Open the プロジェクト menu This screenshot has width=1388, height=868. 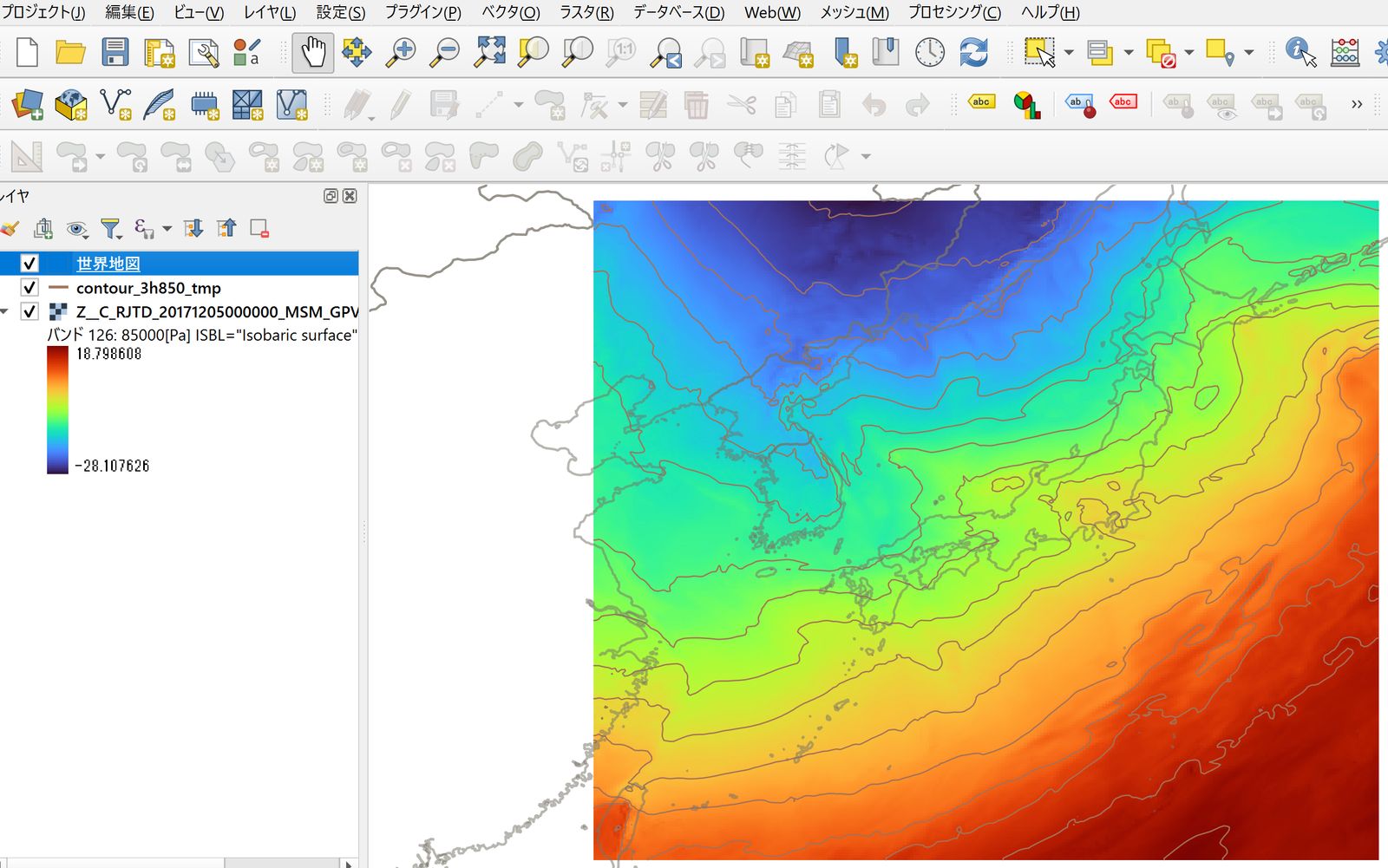click(43, 12)
